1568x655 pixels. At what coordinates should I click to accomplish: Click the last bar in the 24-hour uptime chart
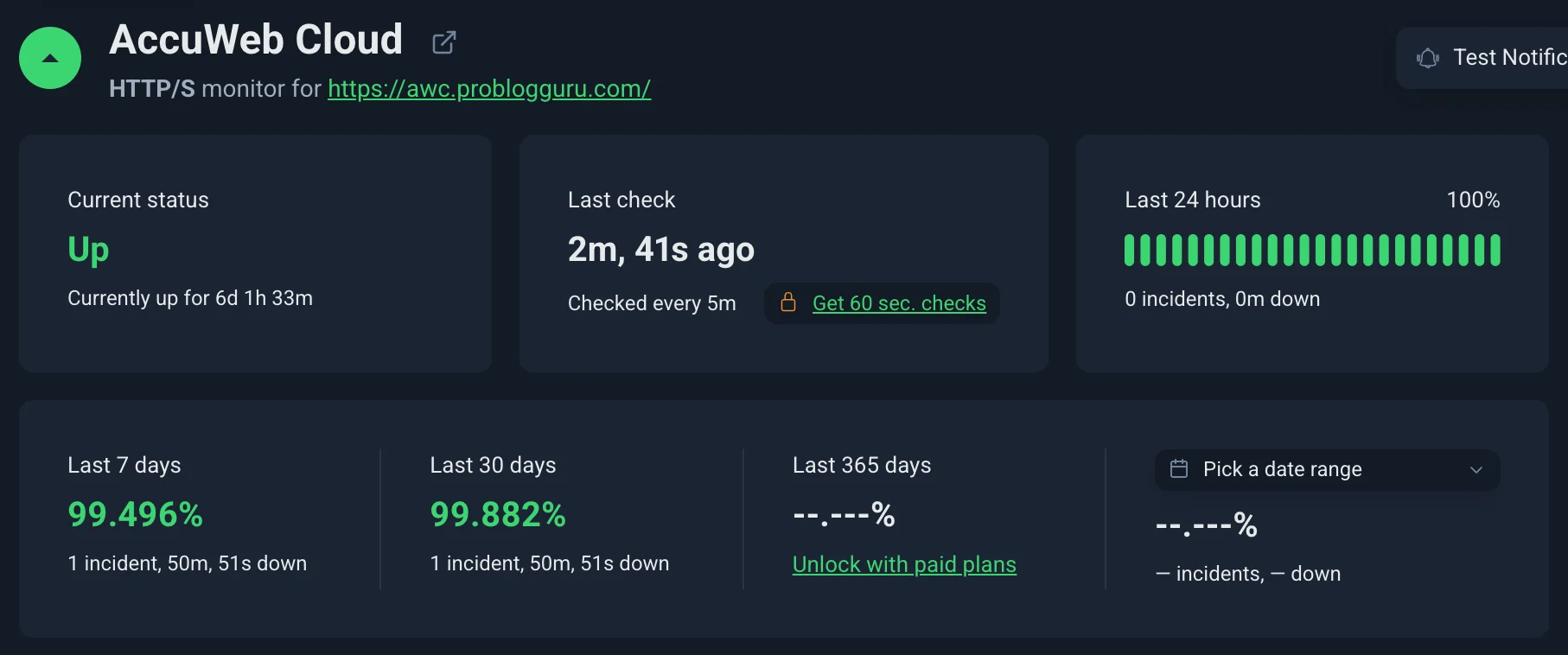point(1495,250)
